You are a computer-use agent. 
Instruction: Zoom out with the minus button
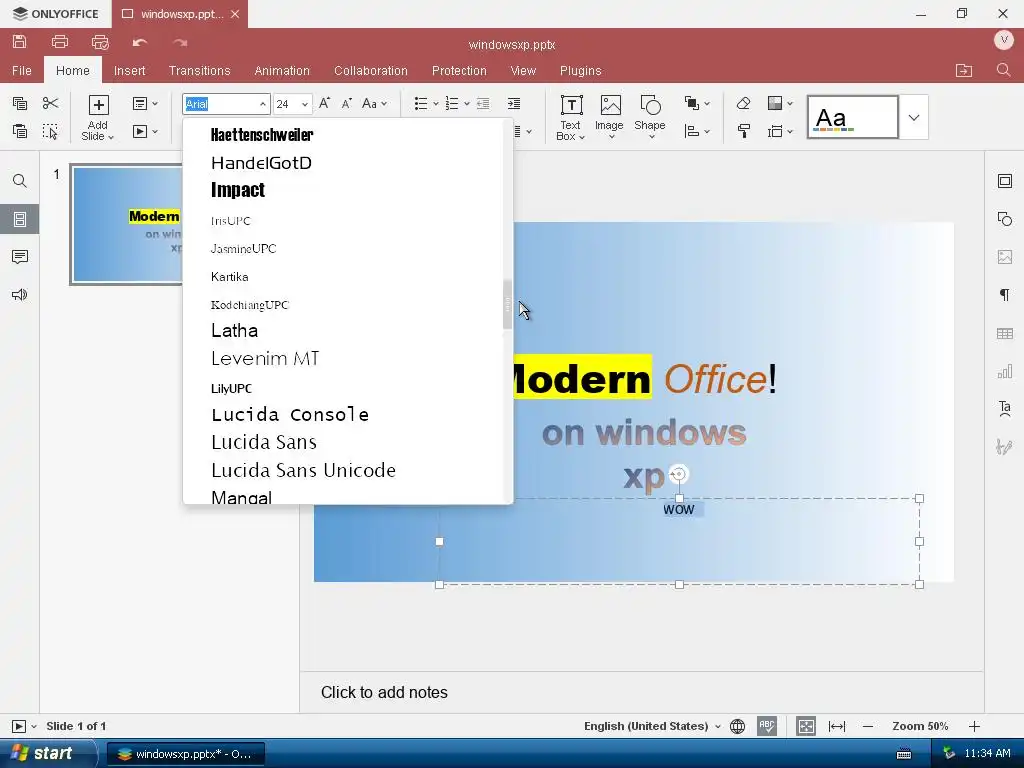click(x=868, y=726)
